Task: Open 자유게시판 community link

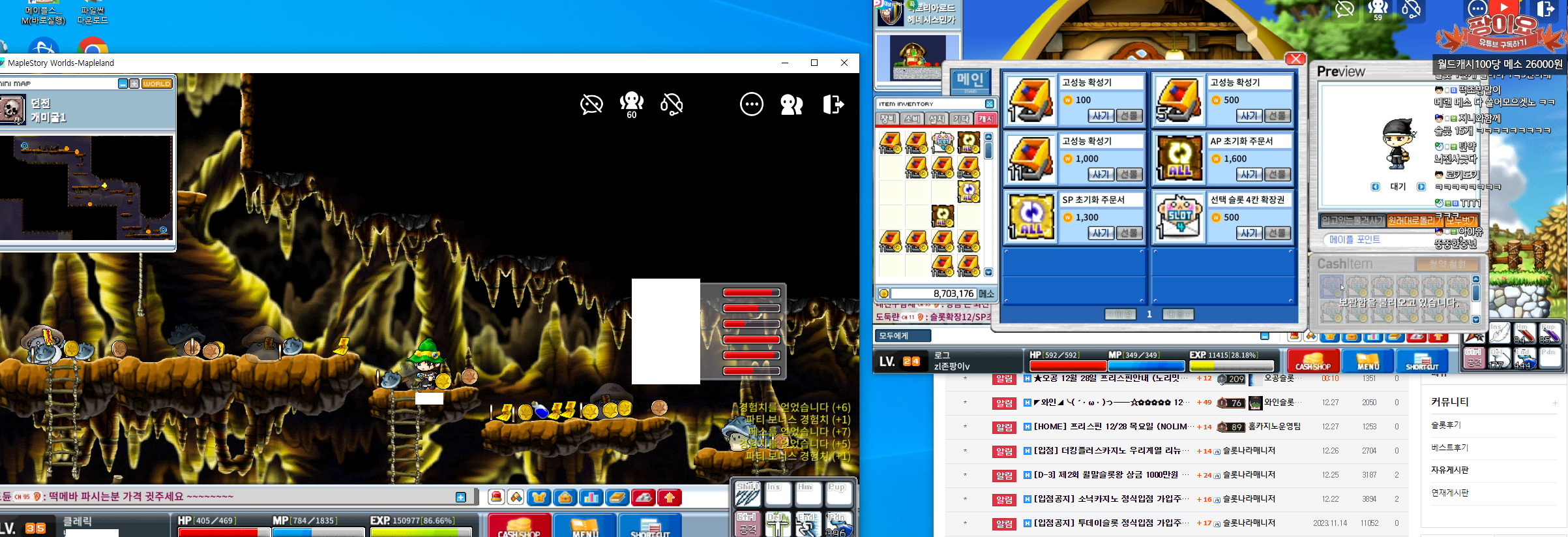Action: tap(1449, 470)
